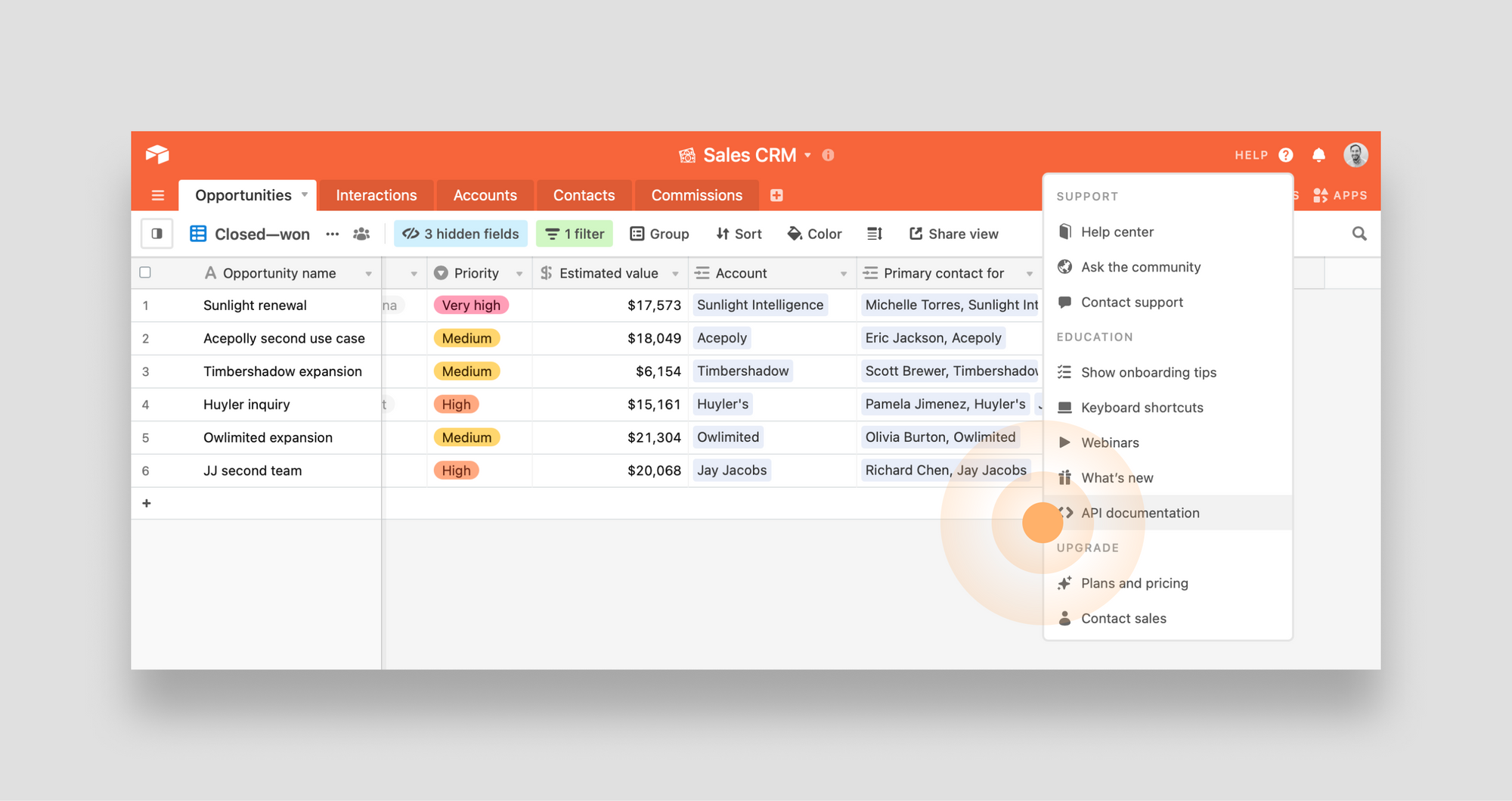1512x801 pixels.
Task: Open the user profile avatar
Action: pyautogui.click(x=1356, y=155)
